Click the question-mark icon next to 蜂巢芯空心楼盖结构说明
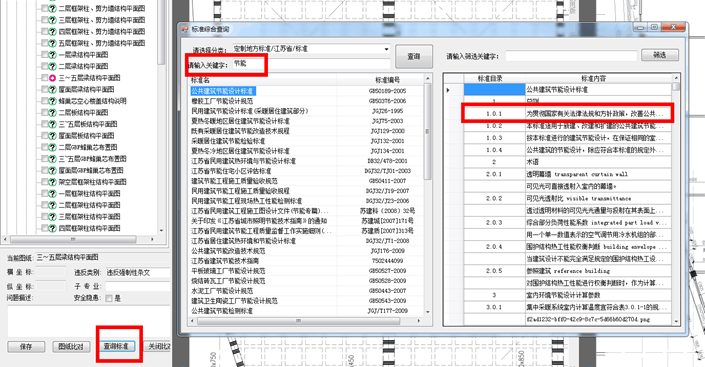Screen dimensions: 705x367 tap(52, 101)
